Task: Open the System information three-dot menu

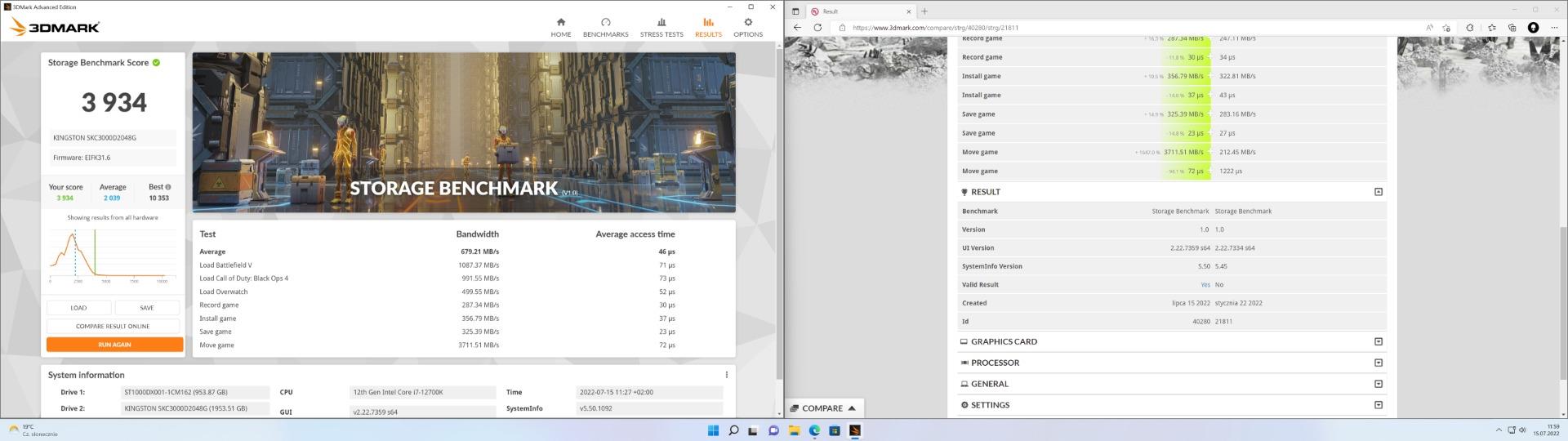Action: [x=726, y=375]
